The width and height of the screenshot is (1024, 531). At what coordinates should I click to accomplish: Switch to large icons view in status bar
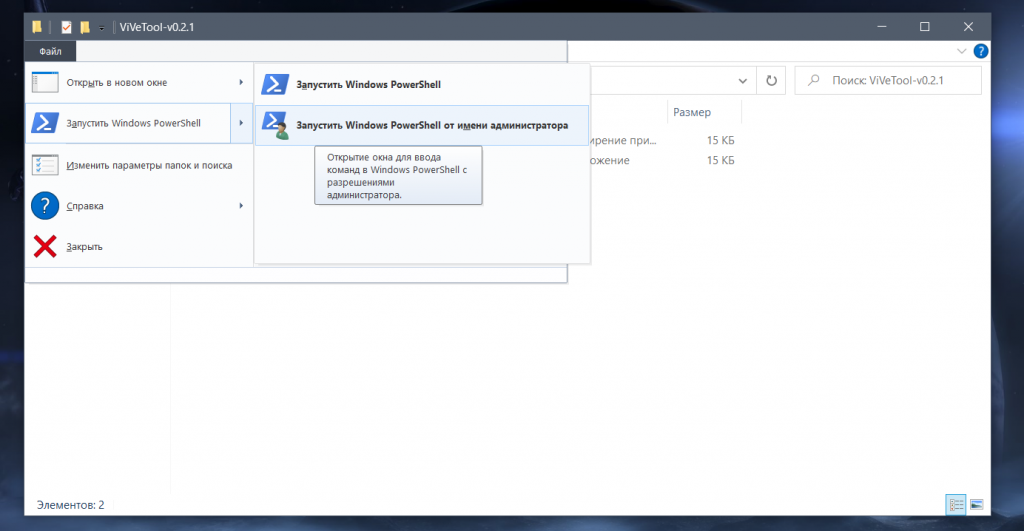coord(977,504)
